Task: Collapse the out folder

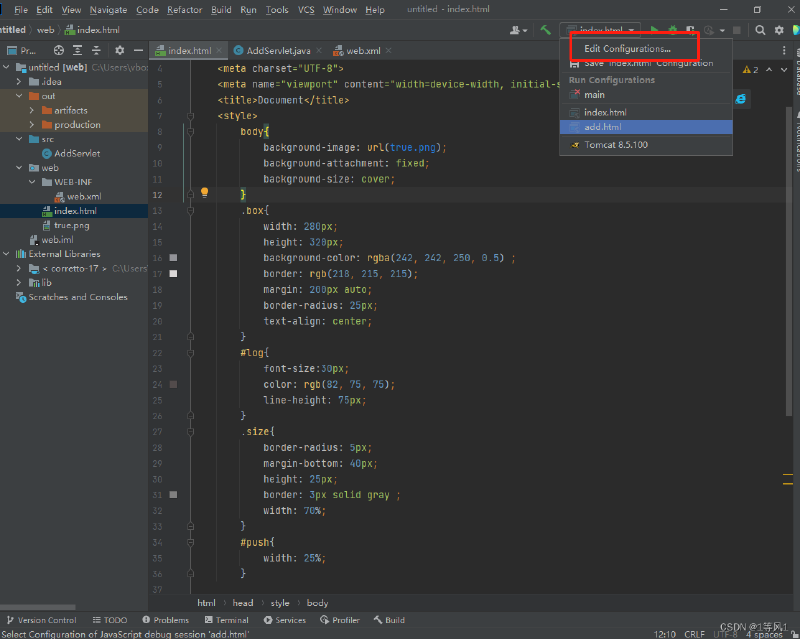Action: (x=19, y=95)
